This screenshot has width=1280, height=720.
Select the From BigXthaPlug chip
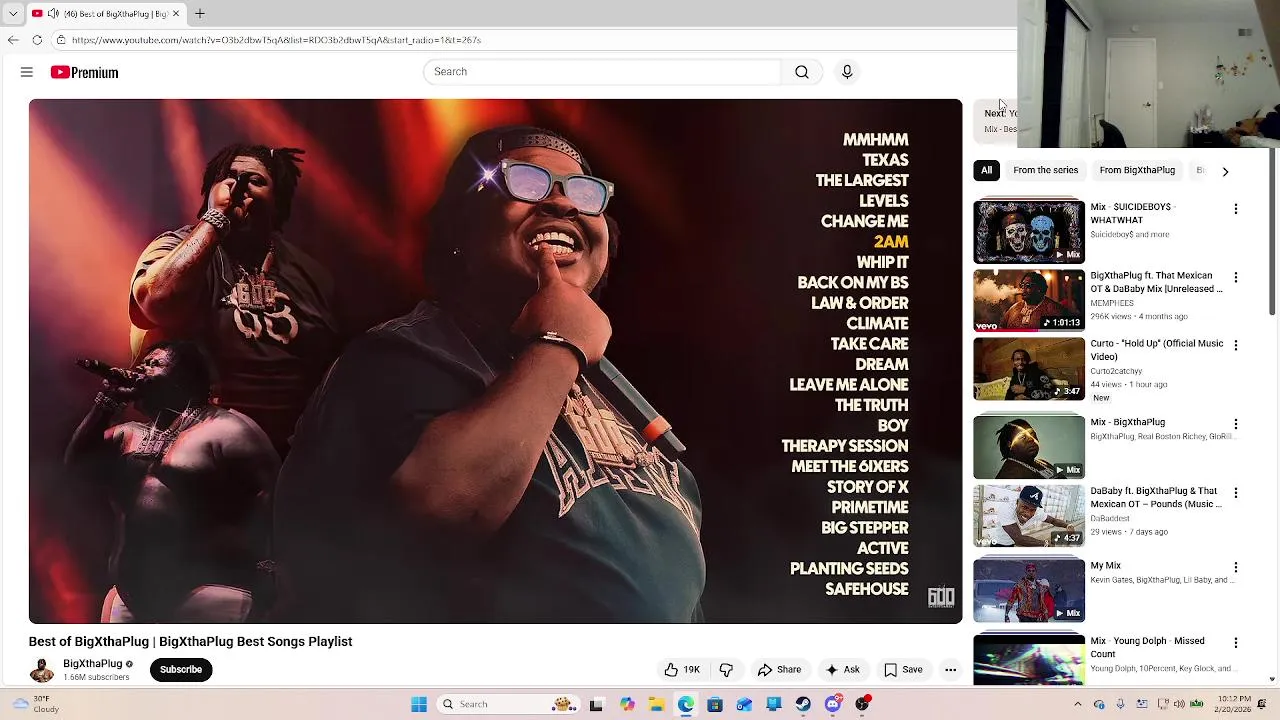coord(1137,170)
